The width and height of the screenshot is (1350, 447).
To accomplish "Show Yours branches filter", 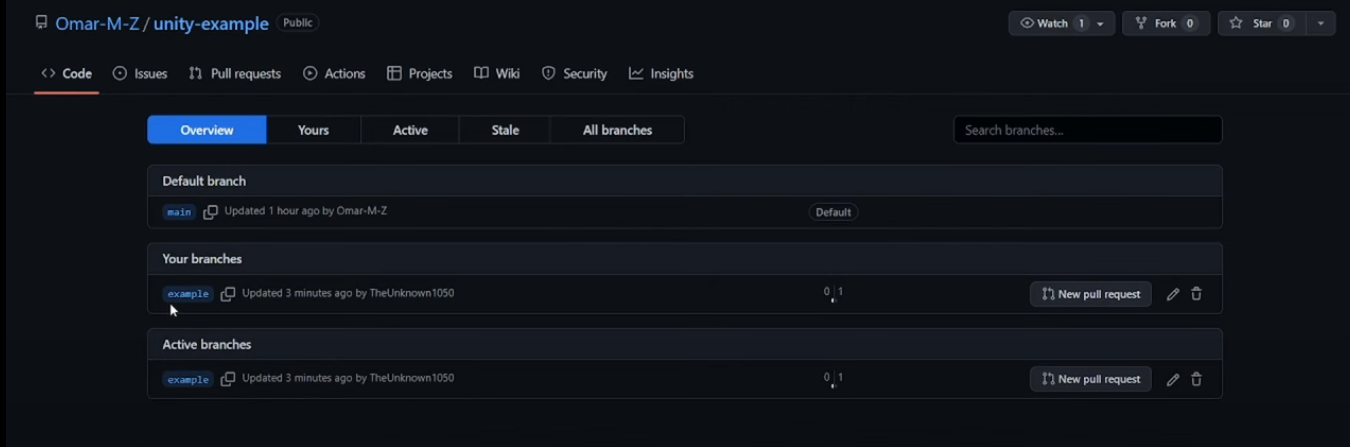I will (313, 130).
